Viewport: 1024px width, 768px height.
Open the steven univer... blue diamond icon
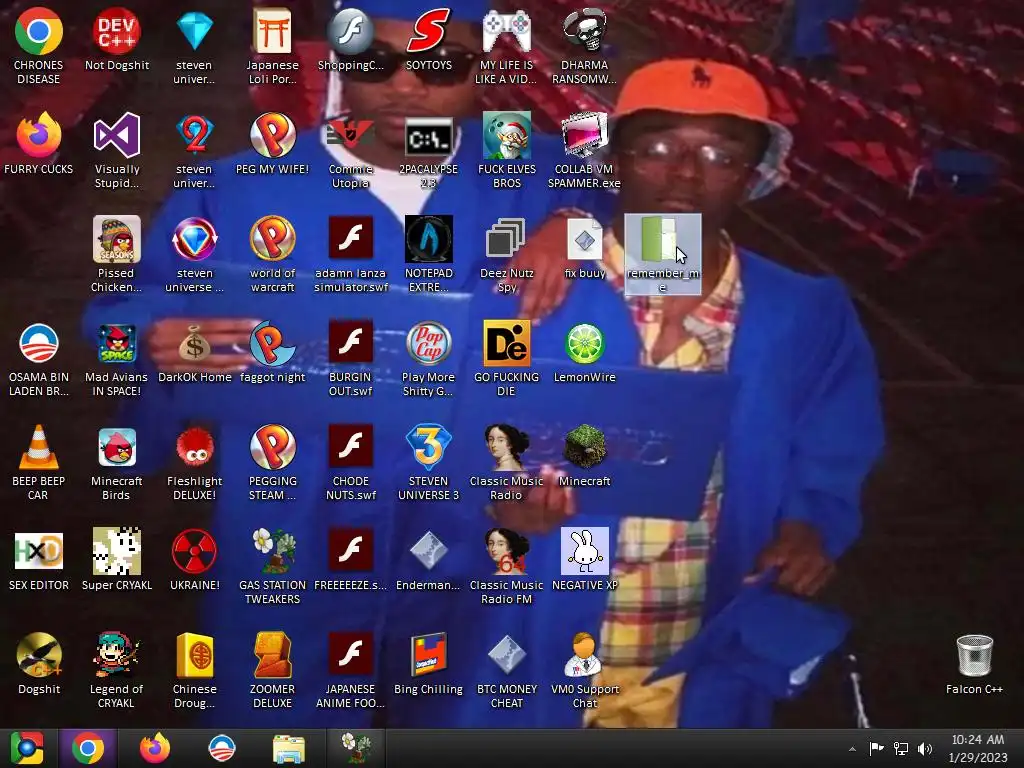tap(195, 32)
